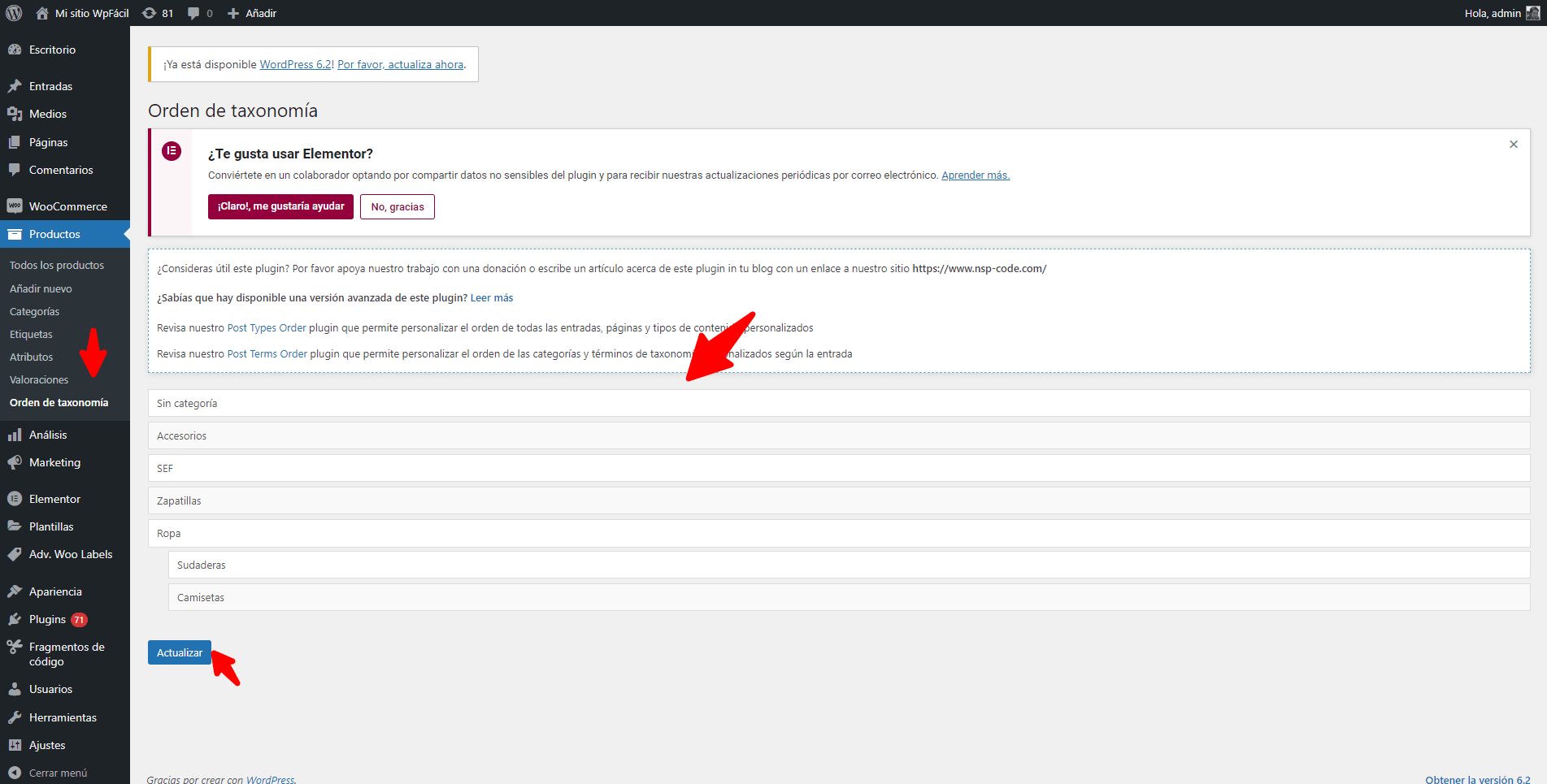Open Valoraciones submenu item
This screenshot has width=1547, height=784.
pyautogui.click(x=39, y=379)
